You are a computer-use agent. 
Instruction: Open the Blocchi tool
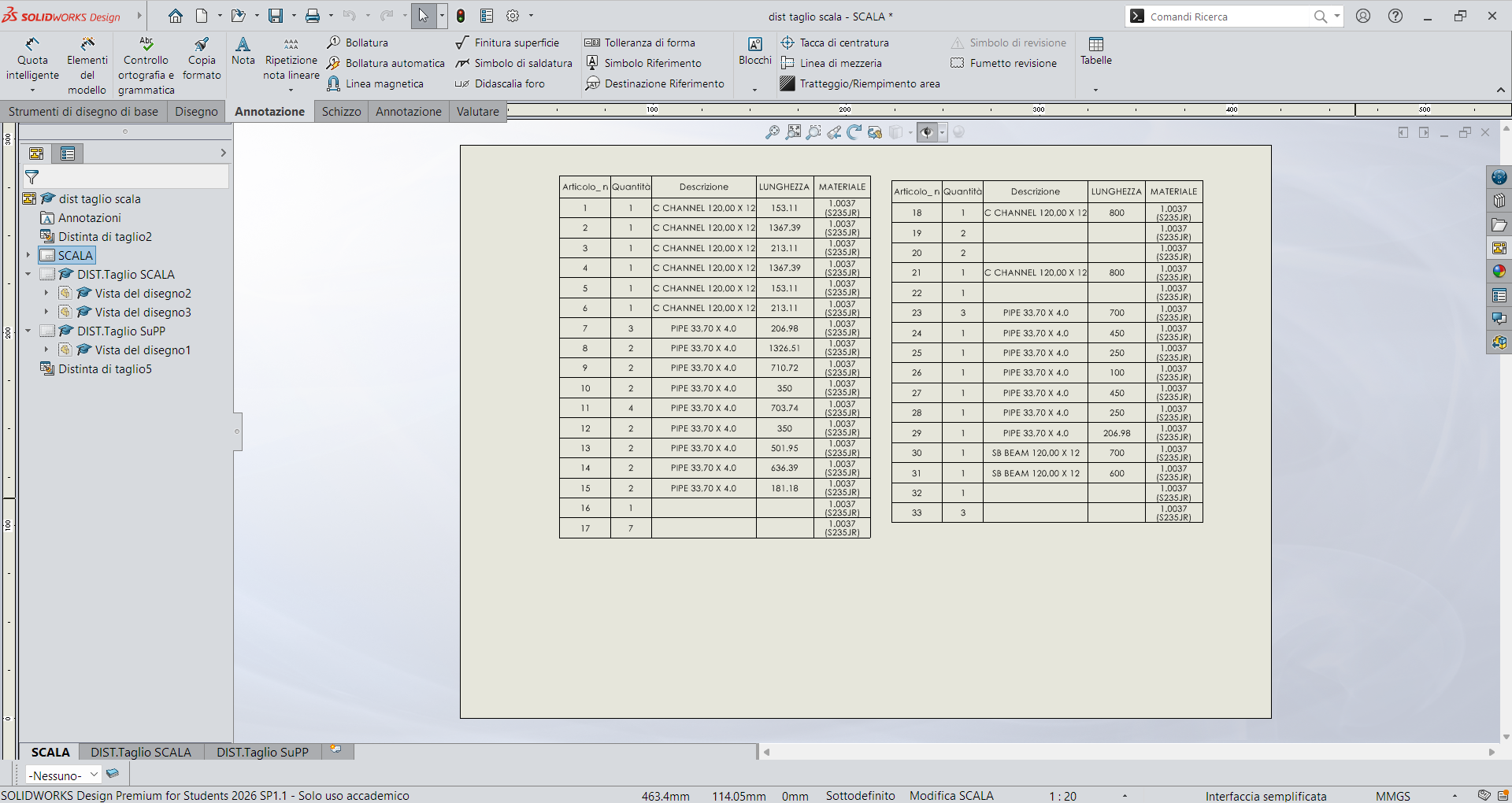(x=754, y=52)
